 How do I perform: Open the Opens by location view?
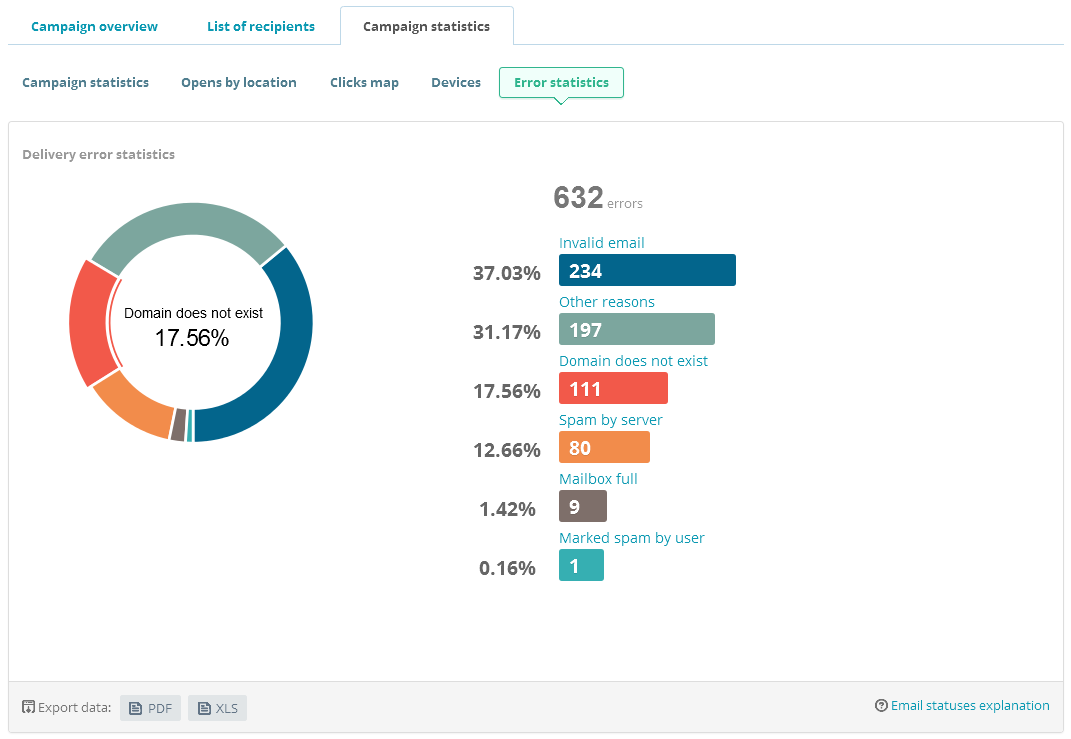[x=238, y=82]
